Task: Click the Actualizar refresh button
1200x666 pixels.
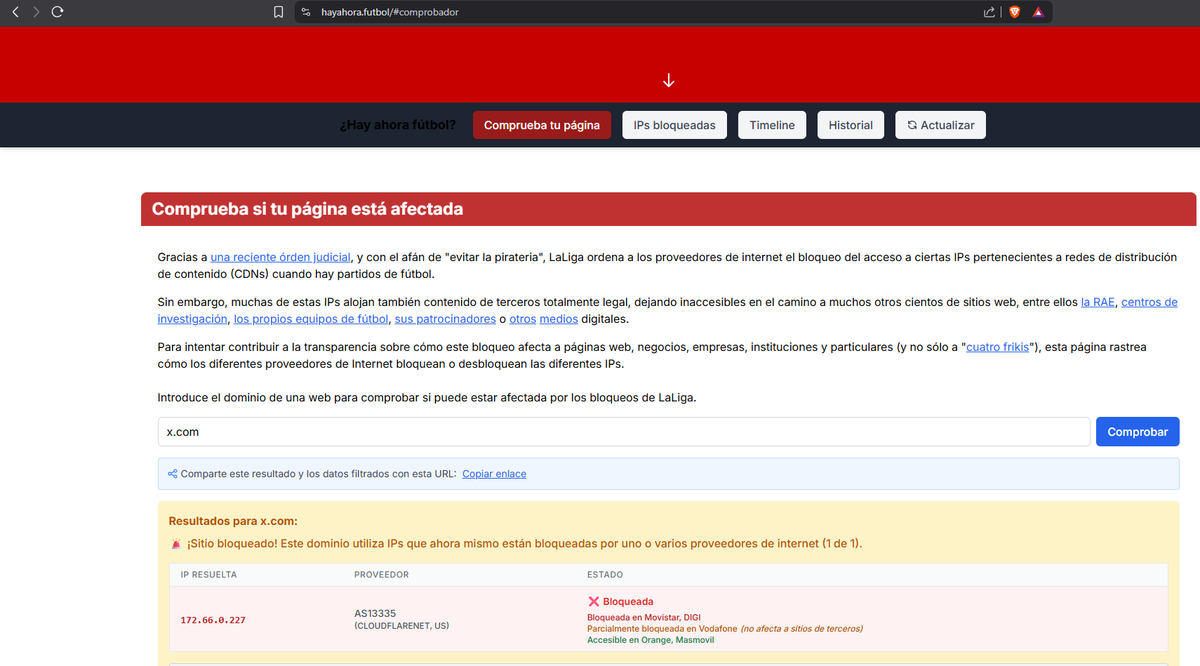Action: 941,125
